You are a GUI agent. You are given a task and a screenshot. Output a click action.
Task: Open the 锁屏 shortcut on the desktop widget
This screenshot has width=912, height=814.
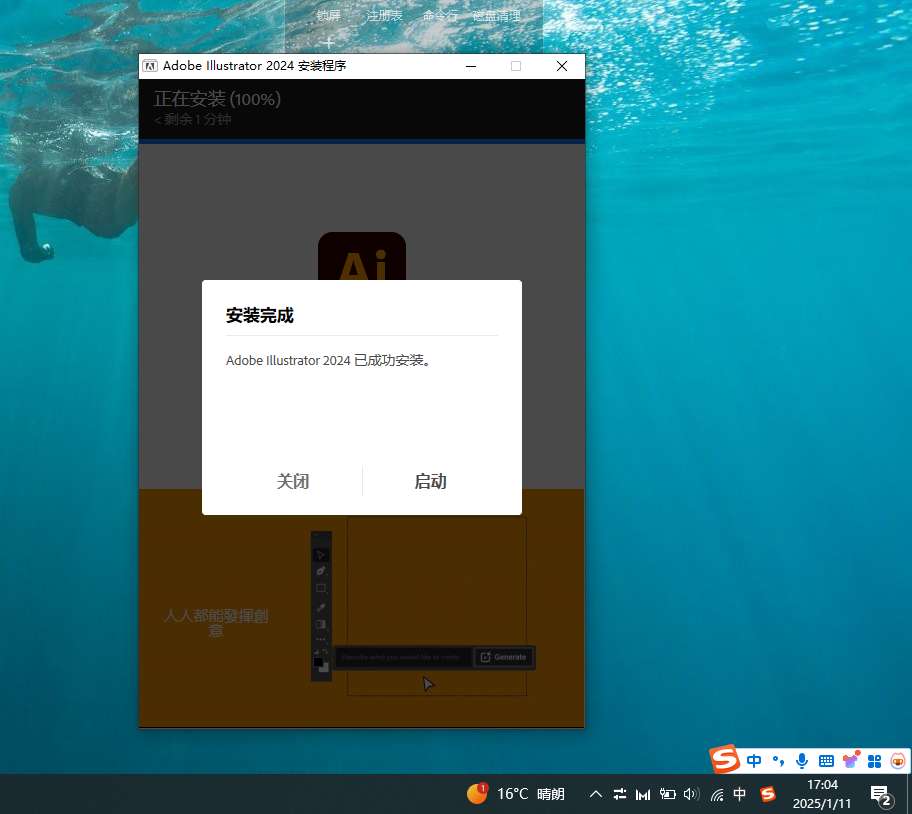(x=329, y=16)
